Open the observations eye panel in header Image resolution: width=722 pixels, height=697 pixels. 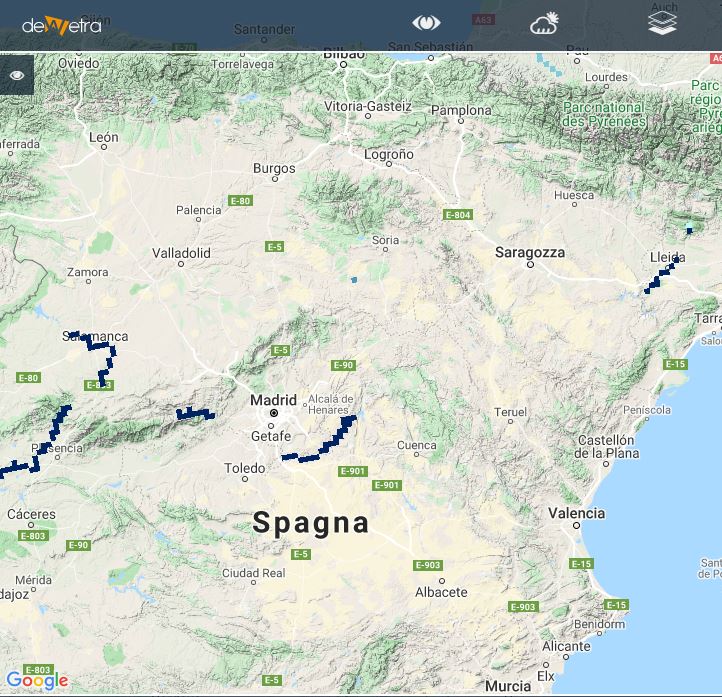tap(426, 23)
